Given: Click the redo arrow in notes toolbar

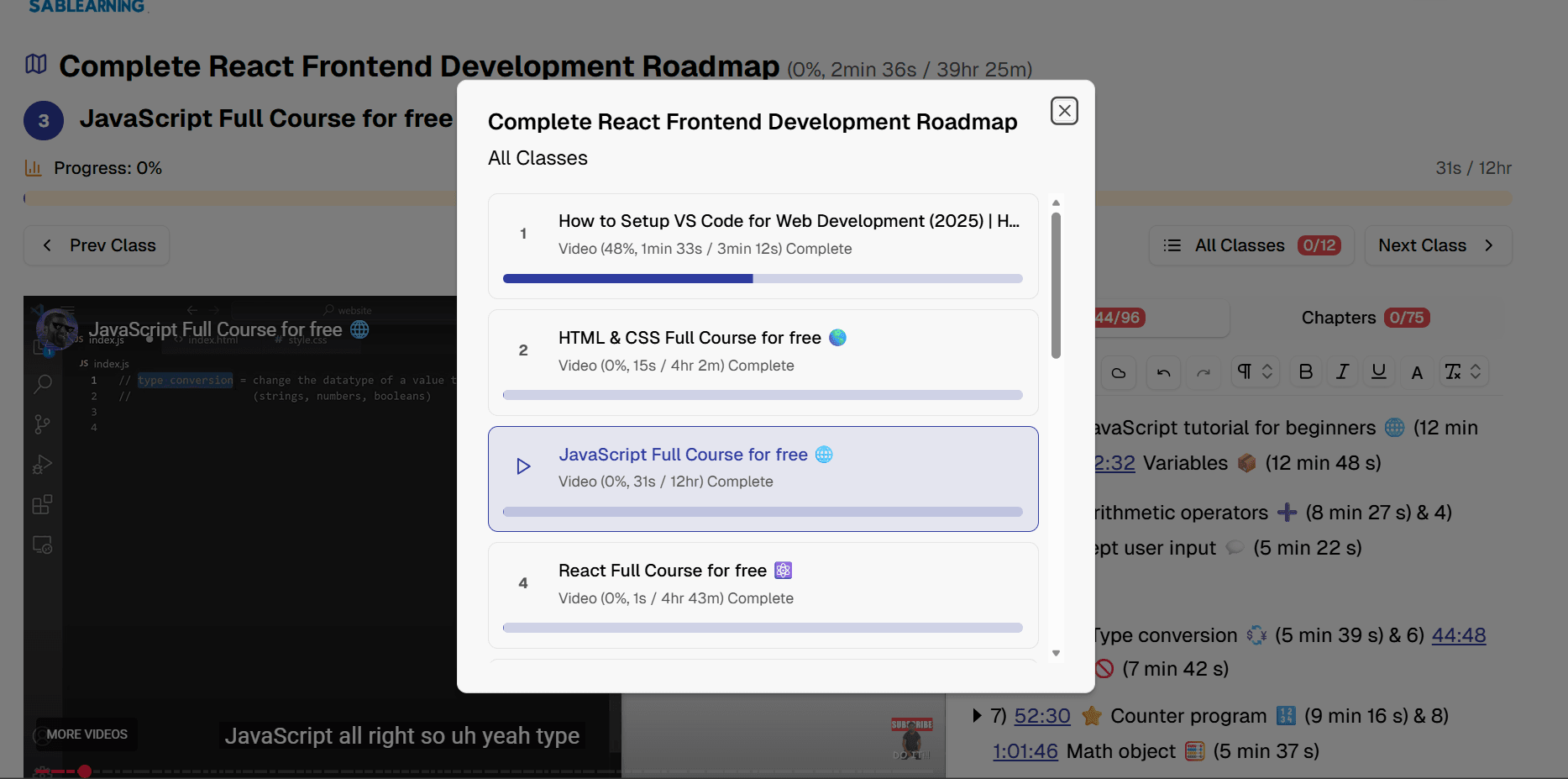Looking at the screenshot, I should pos(1204,372).
